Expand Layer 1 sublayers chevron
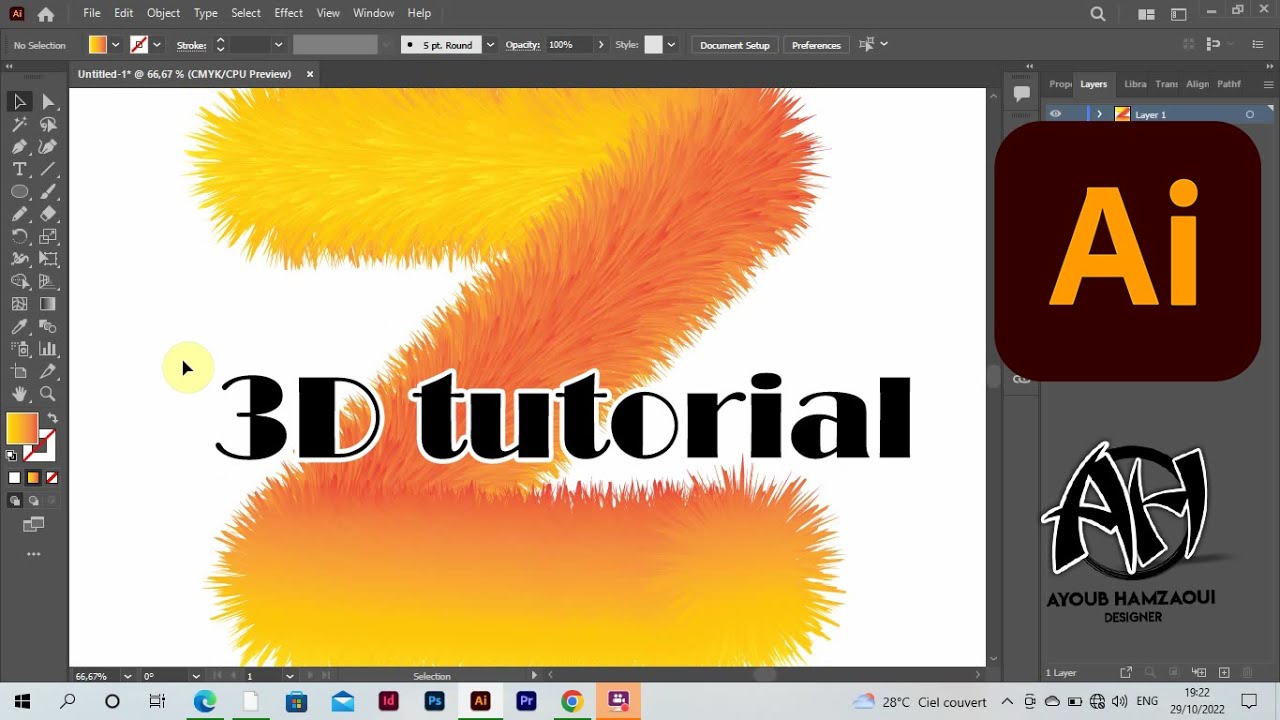This screenshot has width=1280, height=720. (x=1099, y=115)
